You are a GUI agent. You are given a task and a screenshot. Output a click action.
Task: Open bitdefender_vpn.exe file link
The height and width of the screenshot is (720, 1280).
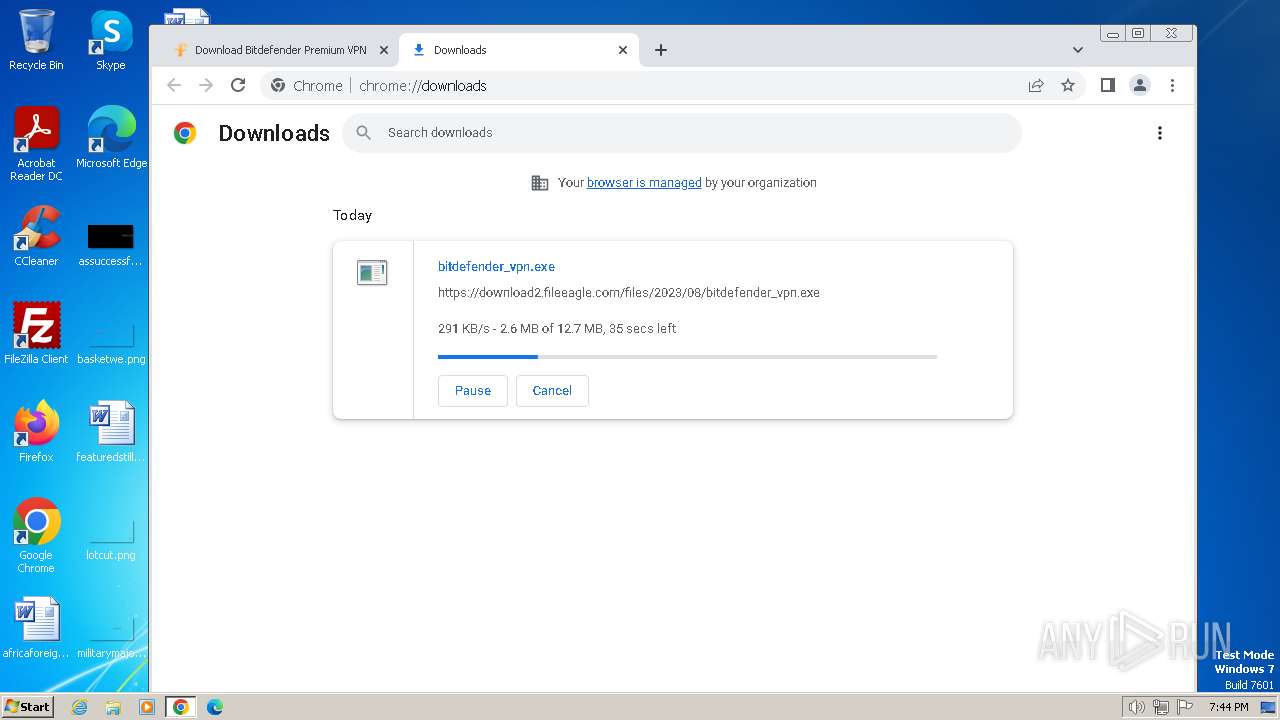pos(496,267)
